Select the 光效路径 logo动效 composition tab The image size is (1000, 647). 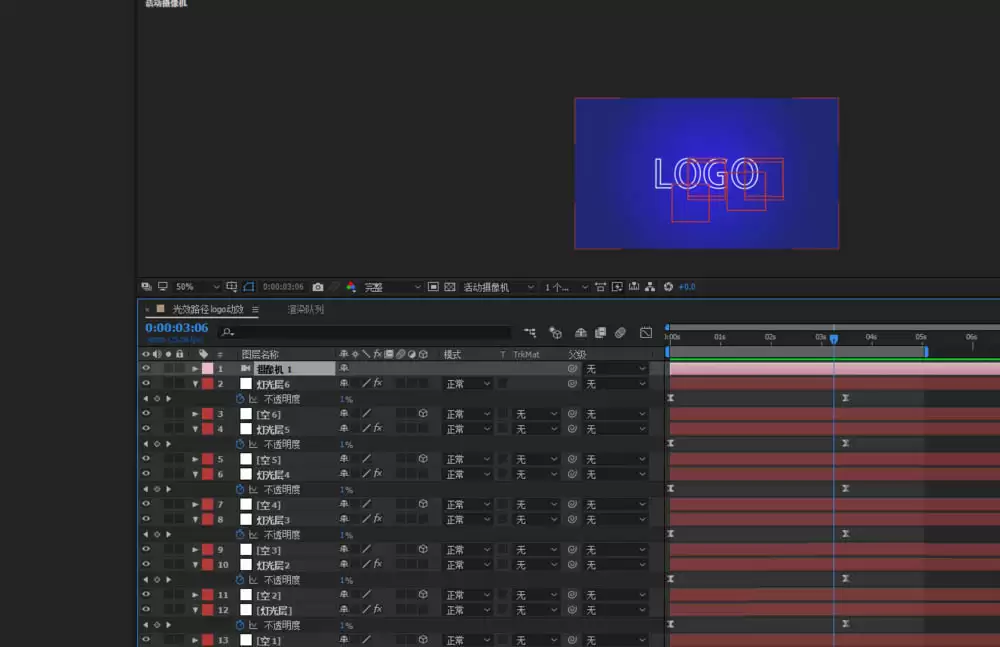pos(209,309)
